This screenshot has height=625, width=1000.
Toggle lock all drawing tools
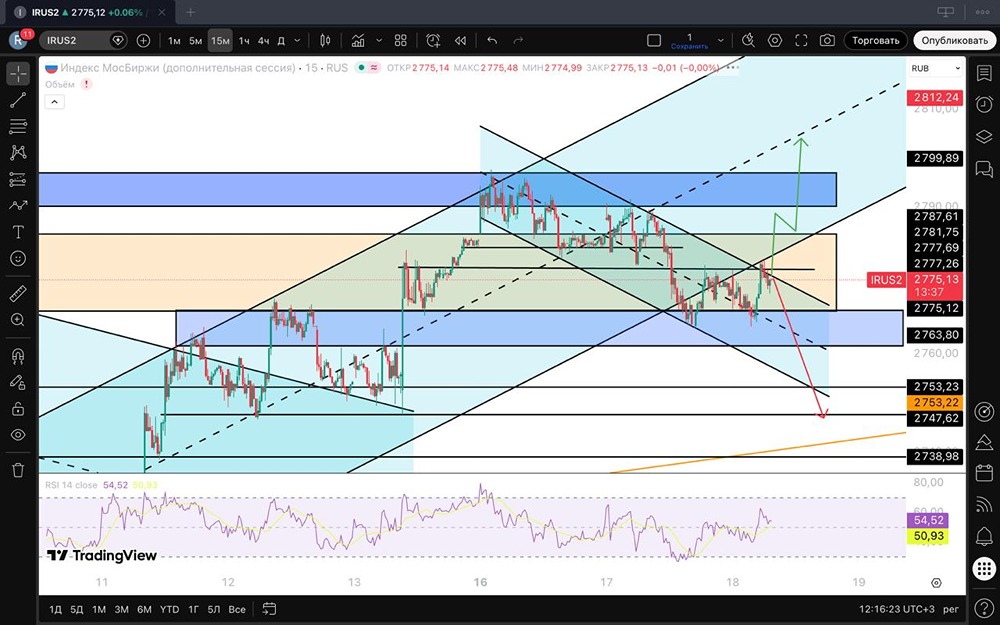(x=18, y=409)
